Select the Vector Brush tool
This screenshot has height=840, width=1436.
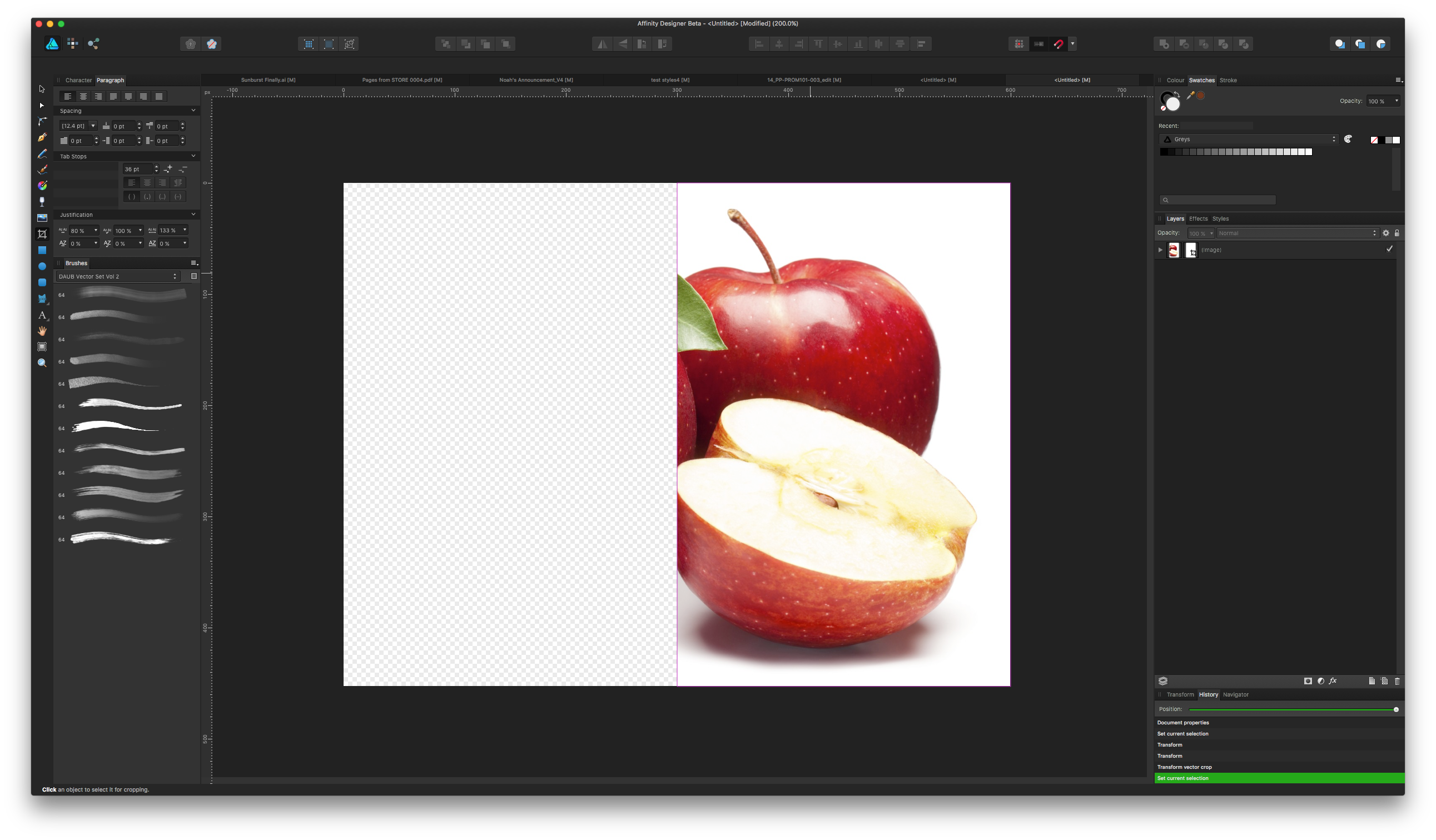tap(42, 169)
